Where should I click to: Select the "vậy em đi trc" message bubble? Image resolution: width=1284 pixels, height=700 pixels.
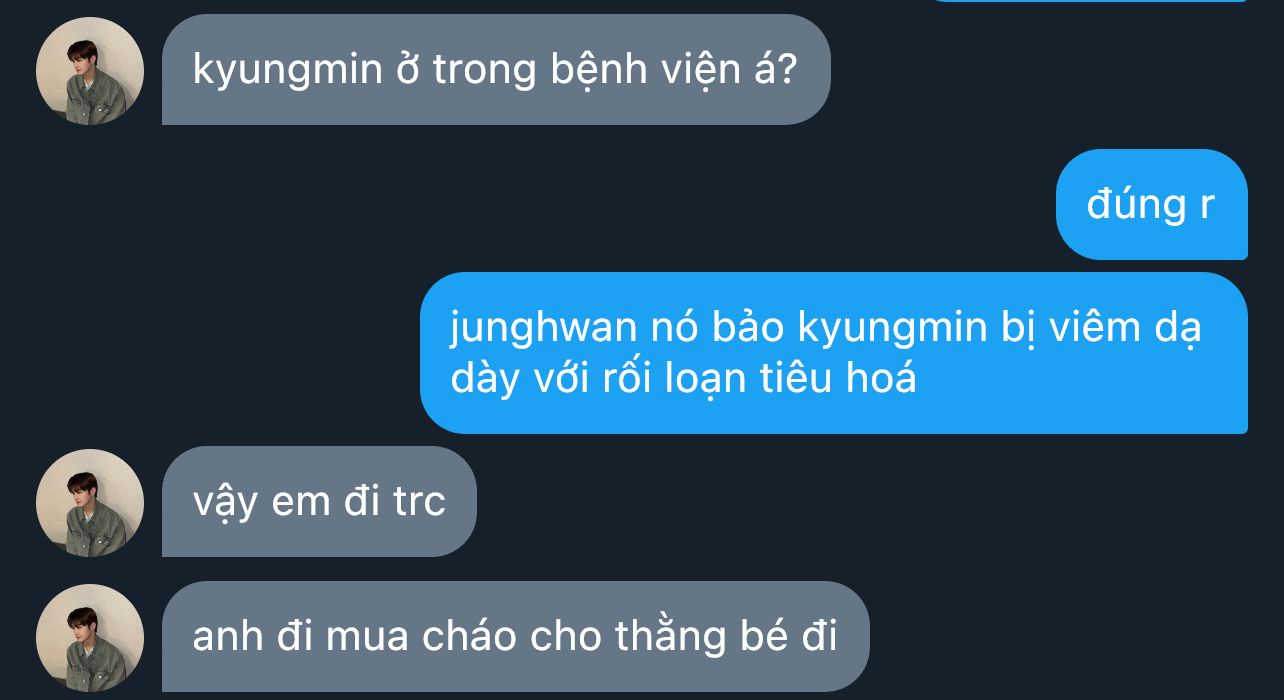[319, 502]
